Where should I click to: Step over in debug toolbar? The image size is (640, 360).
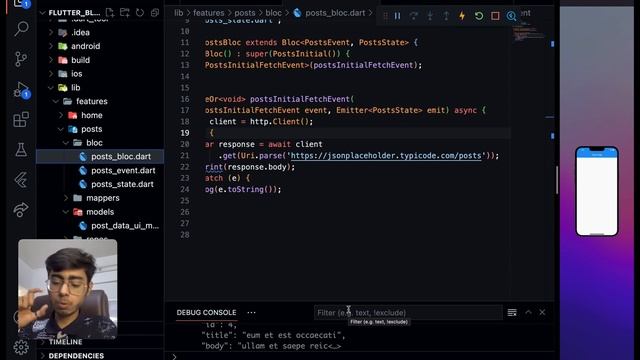tap(413, 16)
